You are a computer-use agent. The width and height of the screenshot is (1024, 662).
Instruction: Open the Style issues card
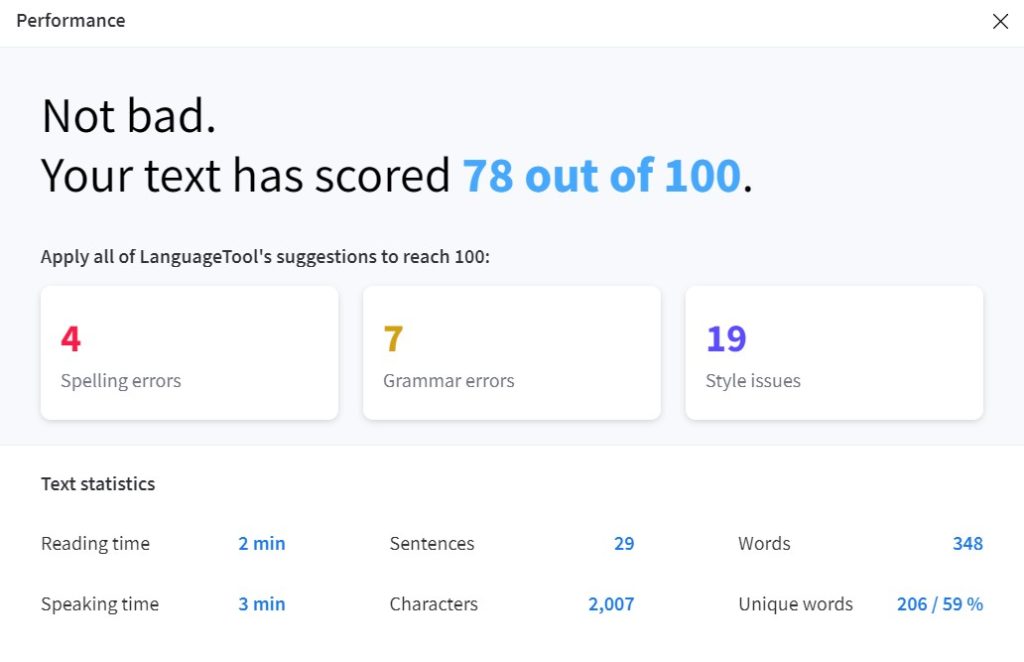point(833,353)
